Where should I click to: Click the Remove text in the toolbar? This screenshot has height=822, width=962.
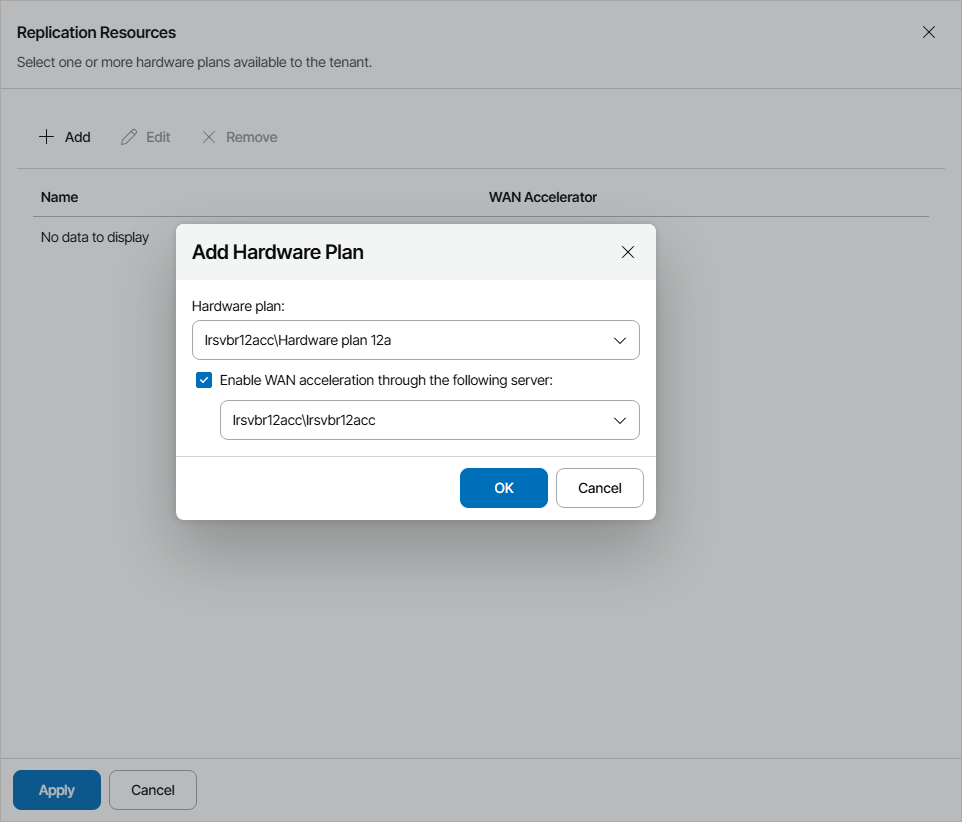[x=251, y=137]
